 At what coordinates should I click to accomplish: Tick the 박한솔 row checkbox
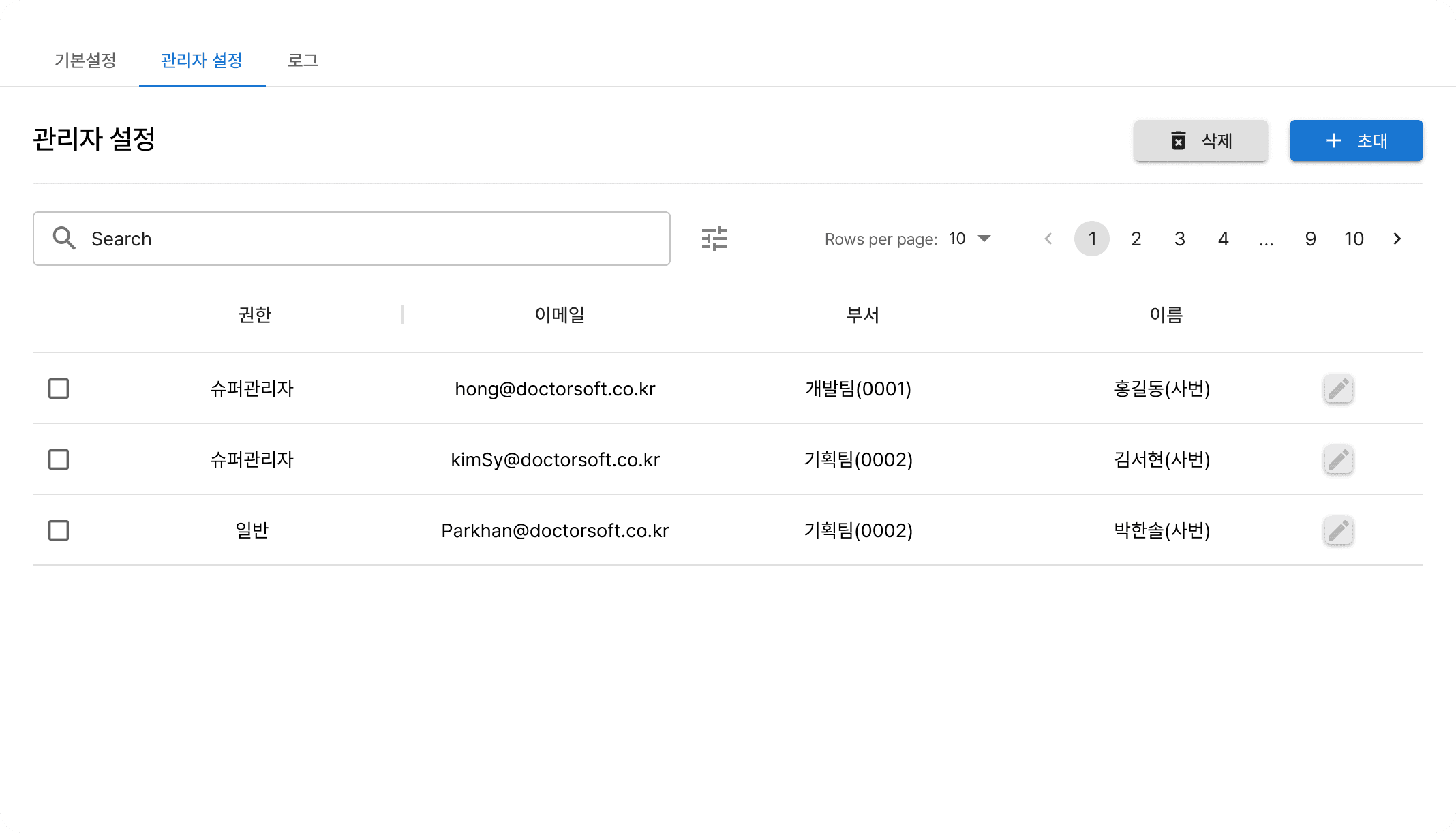(x=59, y=530)
